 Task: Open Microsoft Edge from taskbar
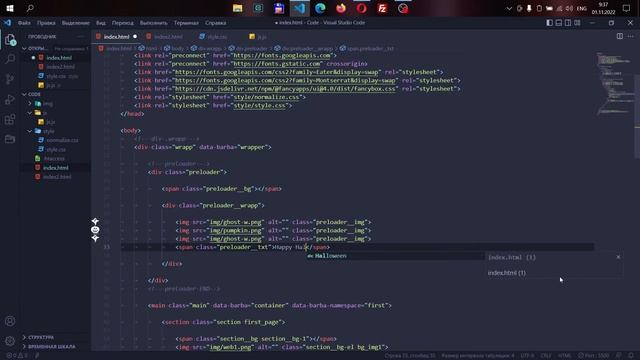pyautogui.click(x=320, y=8)
